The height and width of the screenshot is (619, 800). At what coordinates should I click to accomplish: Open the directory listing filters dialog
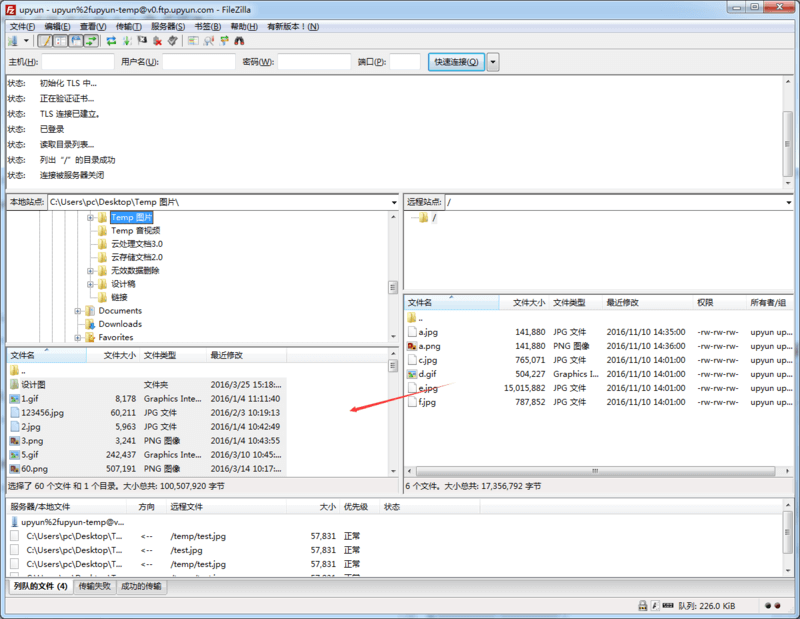tap(193, 41)
